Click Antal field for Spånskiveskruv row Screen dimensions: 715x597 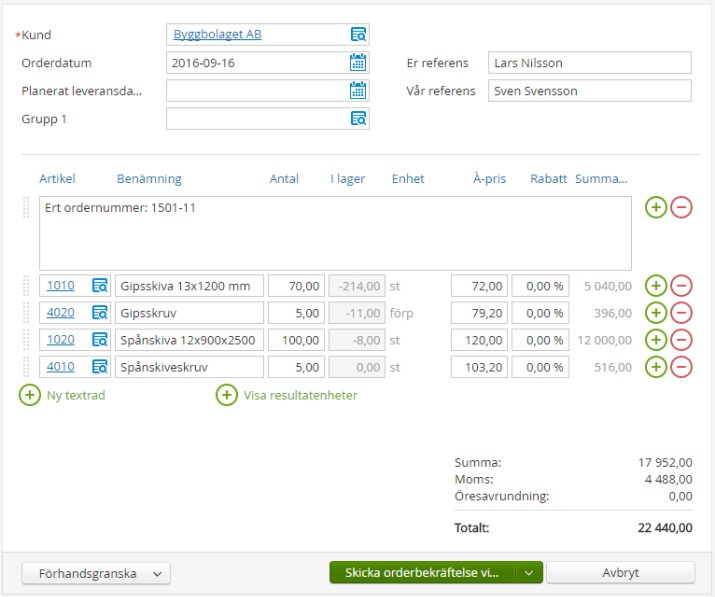[296, 367]
